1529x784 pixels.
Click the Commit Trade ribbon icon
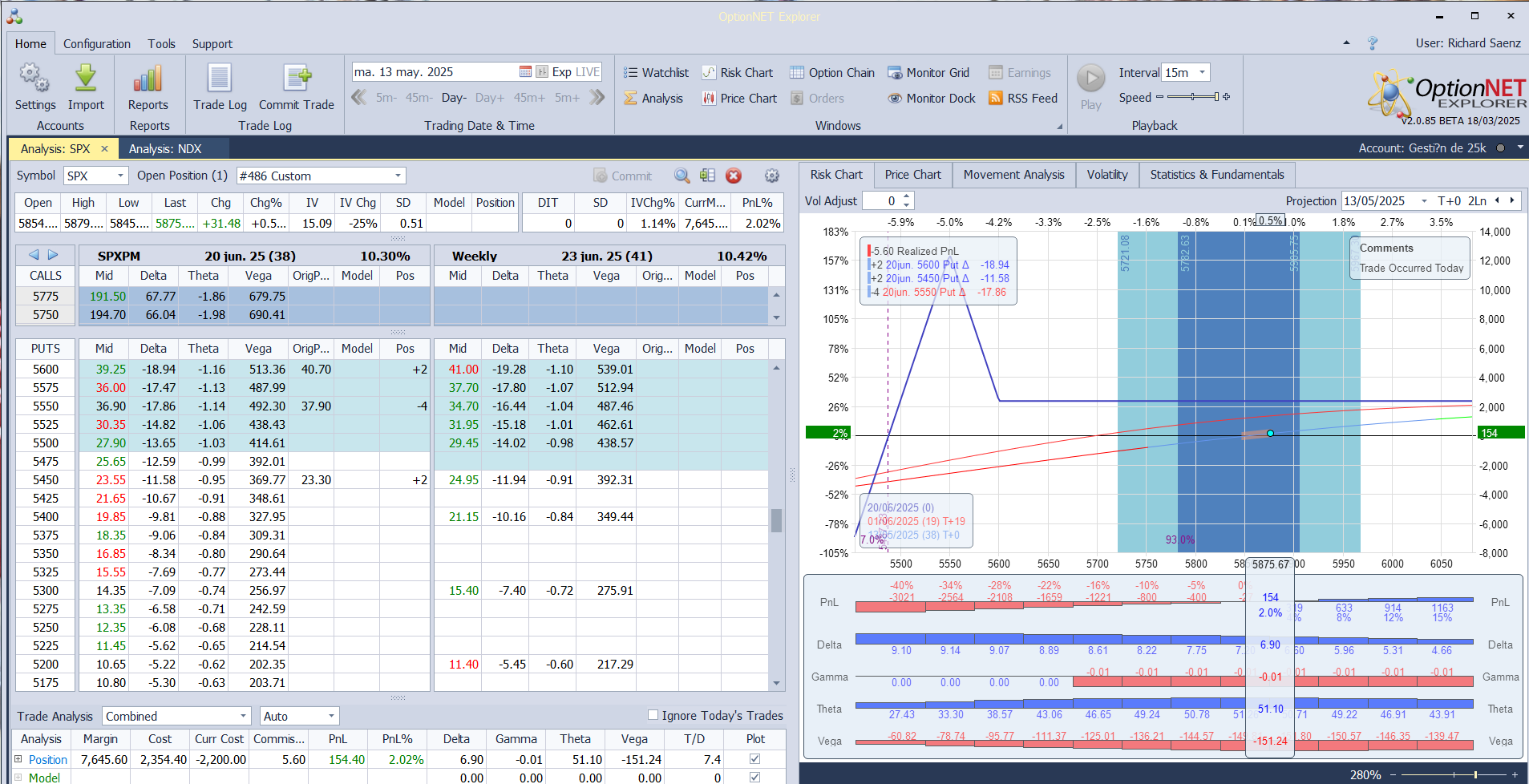(x=297, y=79)
